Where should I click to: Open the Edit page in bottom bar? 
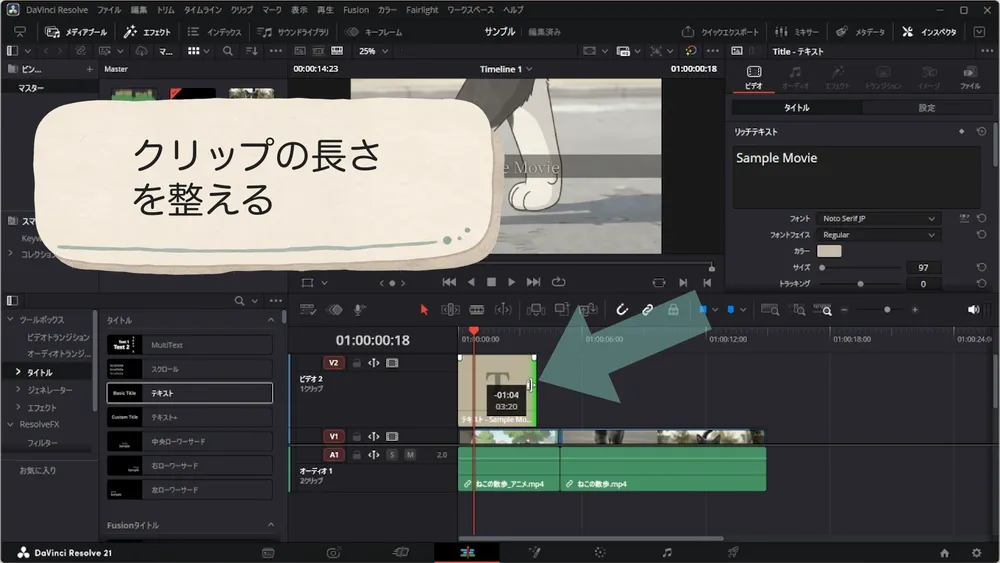[x=467, y=553]
